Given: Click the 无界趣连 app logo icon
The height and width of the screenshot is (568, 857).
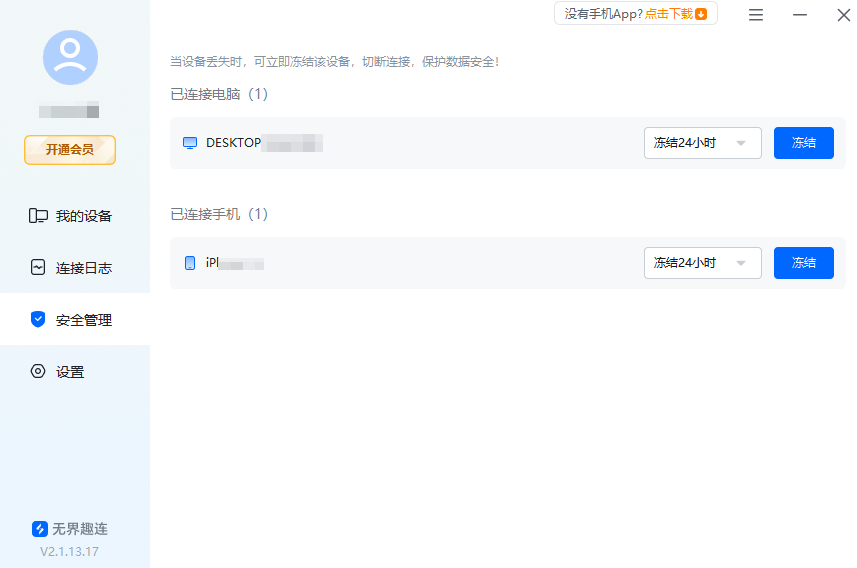Looking at the screenshot, I should pyautogui.click(x=39, y=529).
